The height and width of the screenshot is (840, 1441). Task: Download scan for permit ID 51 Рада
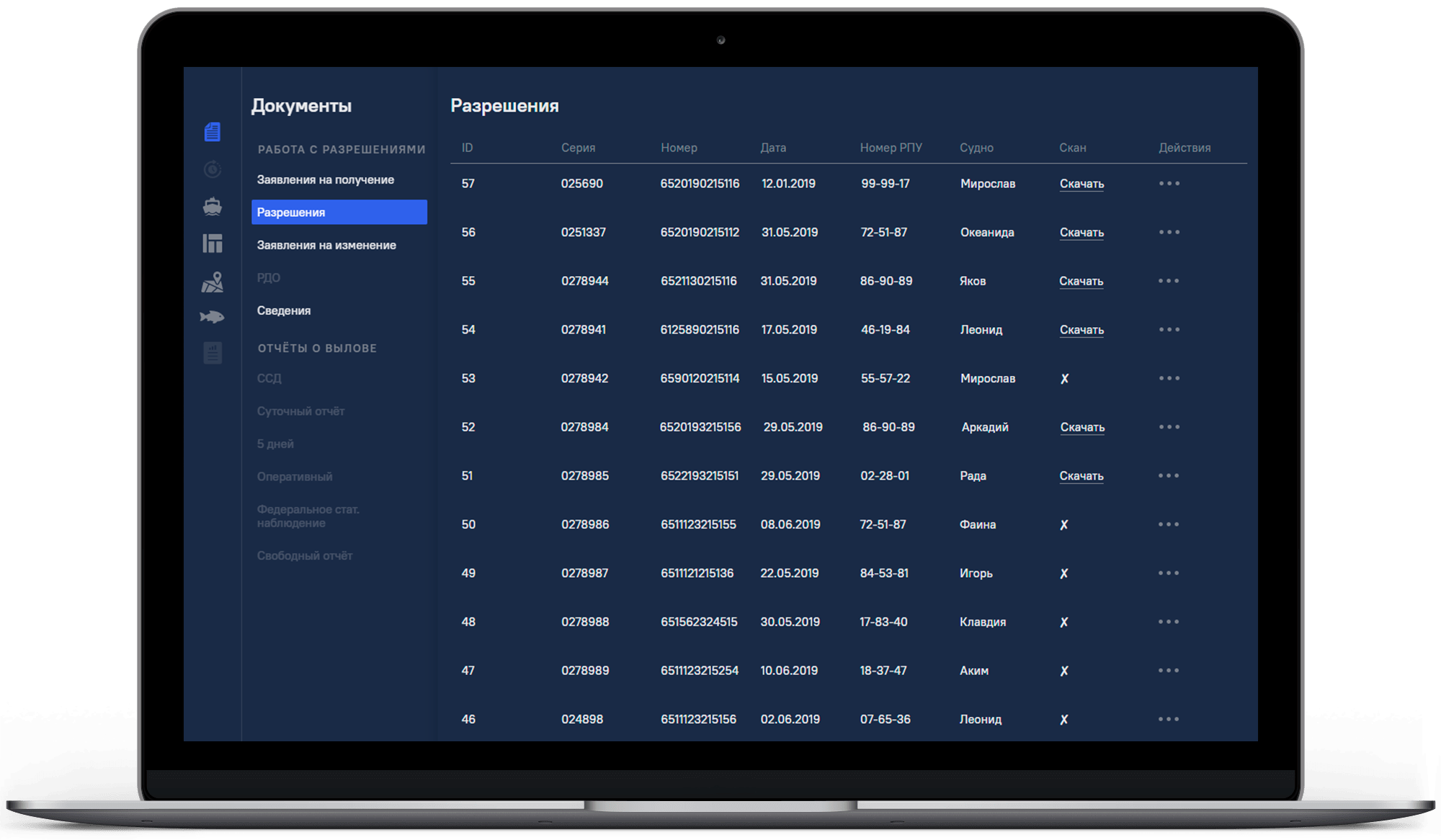coord(1081,475)
